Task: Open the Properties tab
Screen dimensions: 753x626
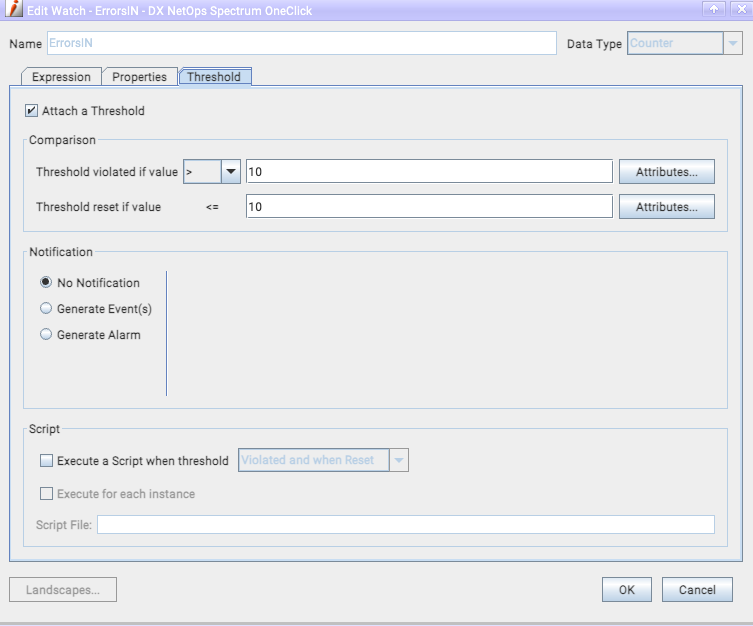Action: (x=139, y=77)
